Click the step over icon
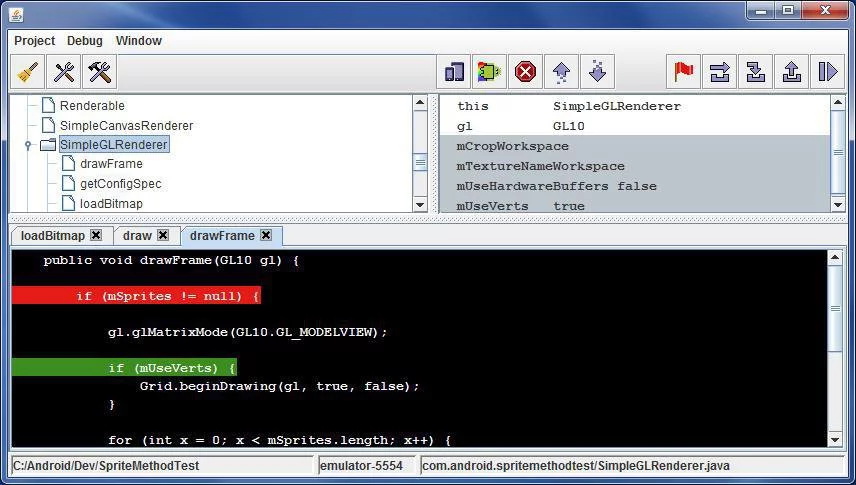Screen dimensions: 856x485 (720, 72)
